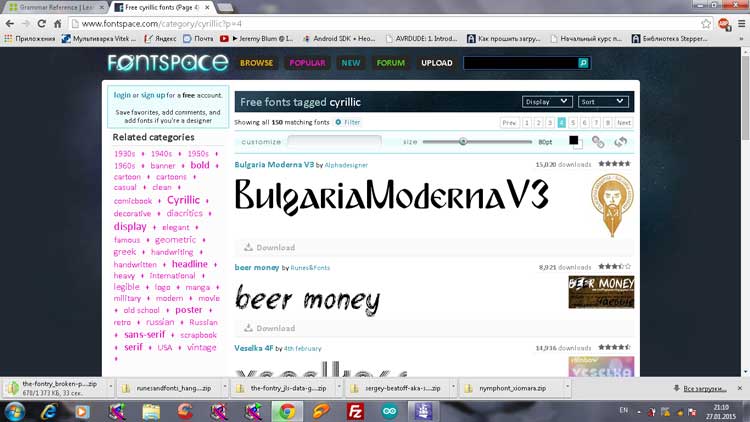Go to page 5 of results
This screenshot has height=422, width=750.
573,122
